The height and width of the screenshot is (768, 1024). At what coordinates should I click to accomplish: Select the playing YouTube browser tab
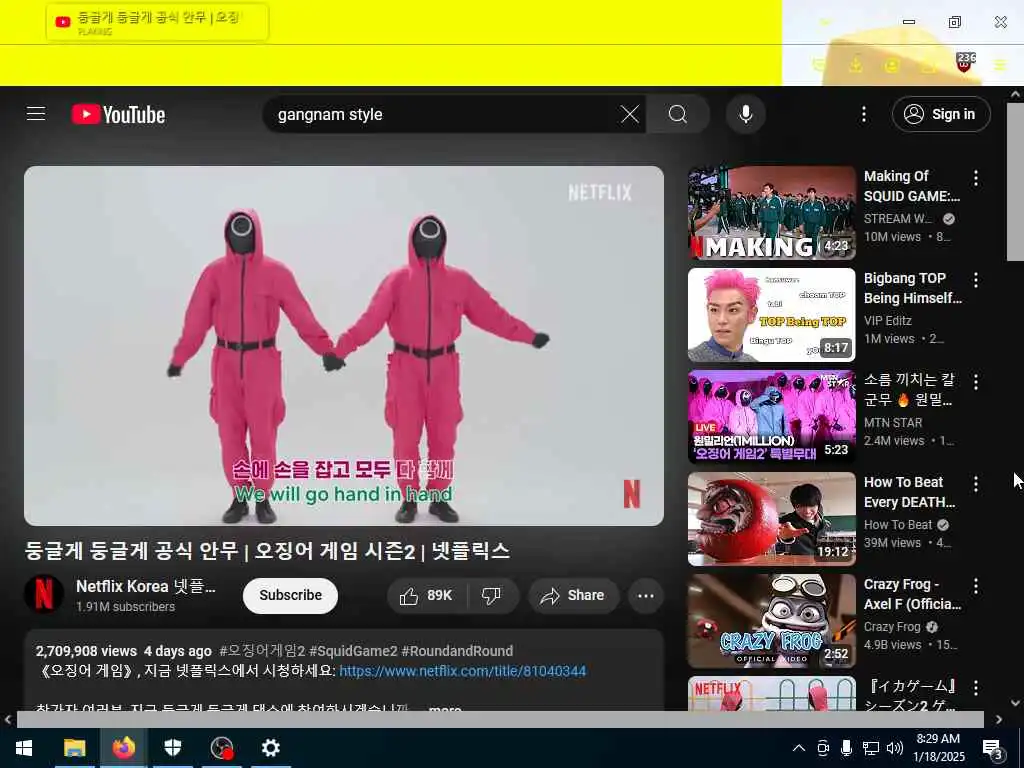pyautogui.click(x=157, y=22)
